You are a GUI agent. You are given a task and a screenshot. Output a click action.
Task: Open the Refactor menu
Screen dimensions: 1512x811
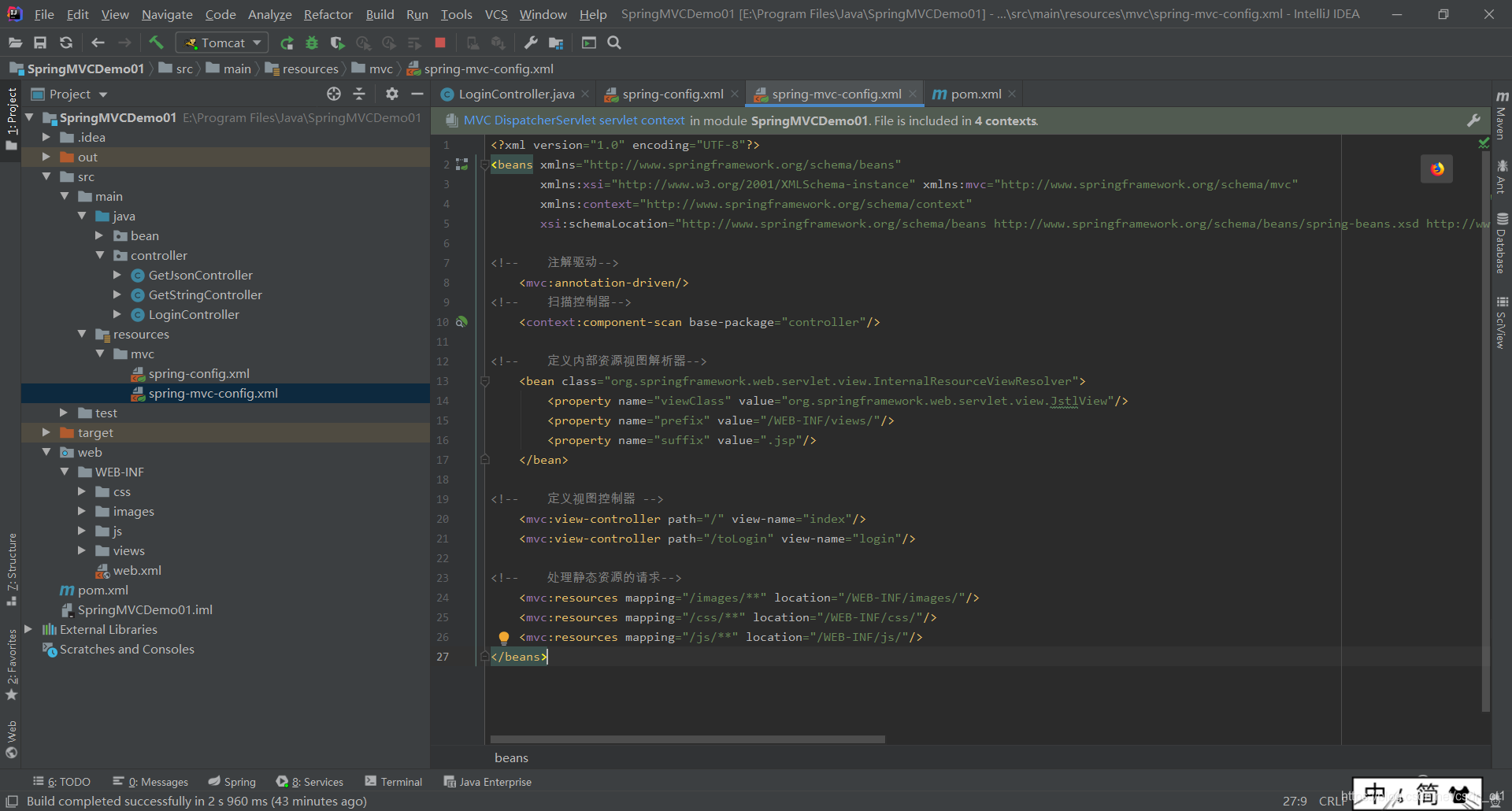click(x=328, y=14)
